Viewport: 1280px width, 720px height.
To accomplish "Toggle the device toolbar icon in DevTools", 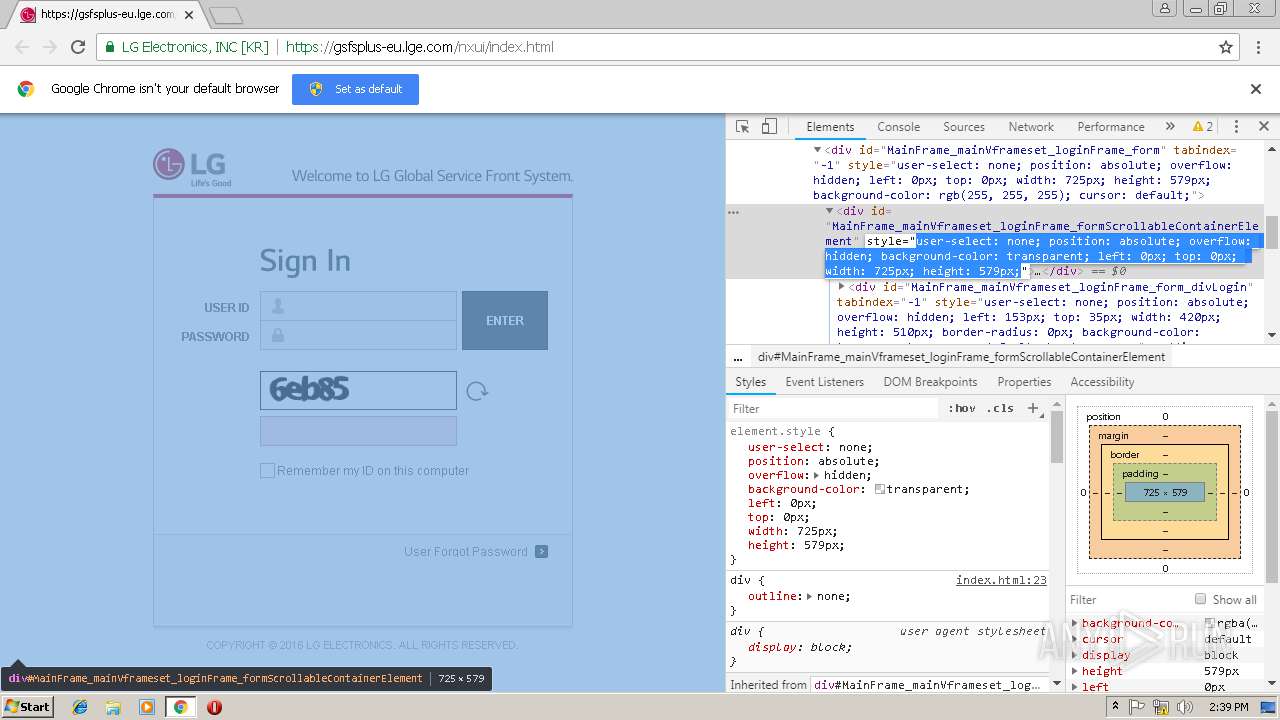I will point(769,127).
